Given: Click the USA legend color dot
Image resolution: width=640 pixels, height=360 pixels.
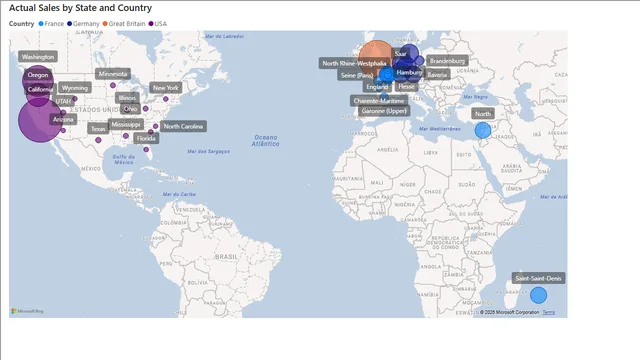Looking at the screenshot, I should [151, 24].
